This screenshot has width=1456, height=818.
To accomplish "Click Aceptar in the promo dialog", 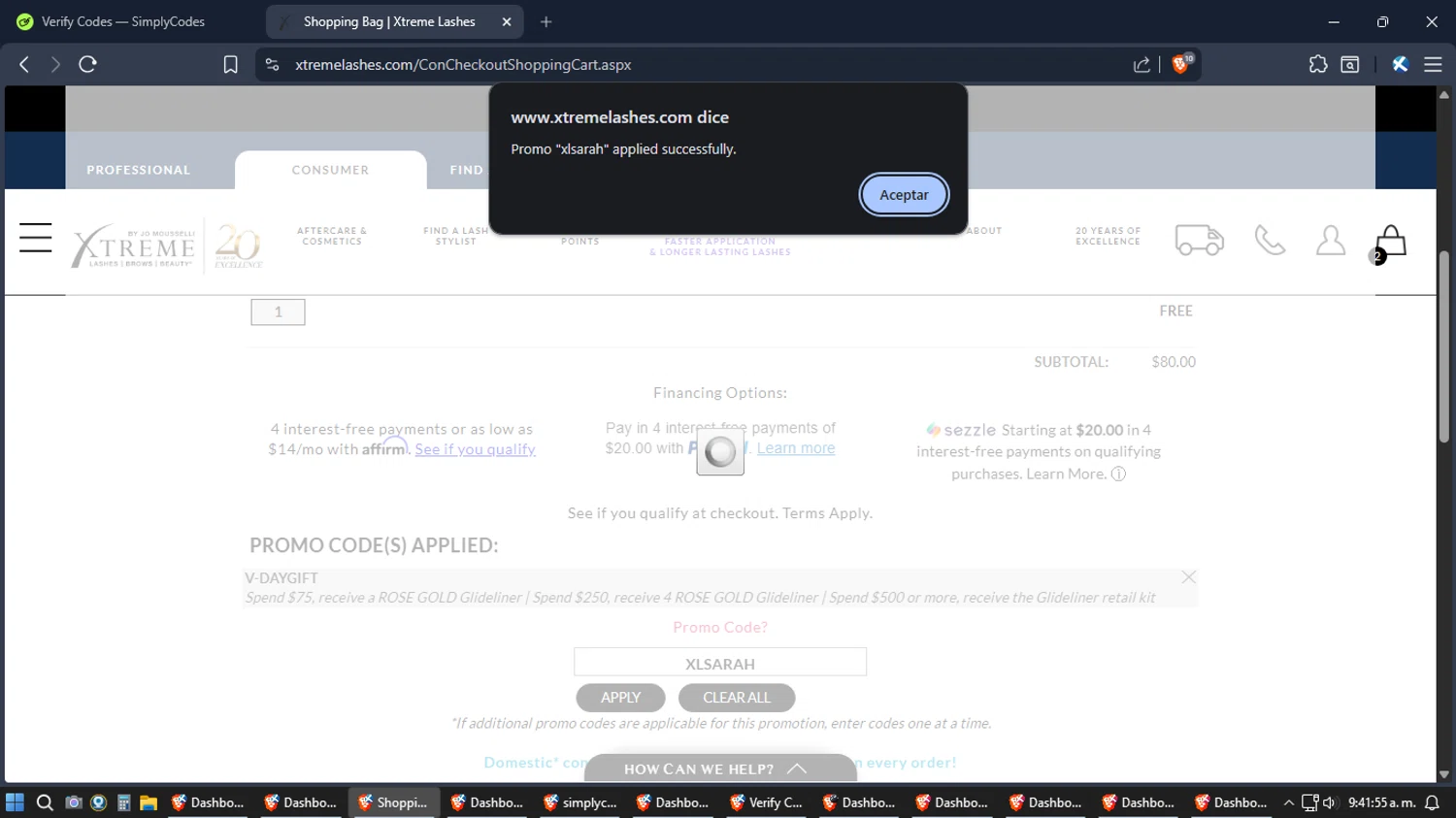I will point(904,195).
